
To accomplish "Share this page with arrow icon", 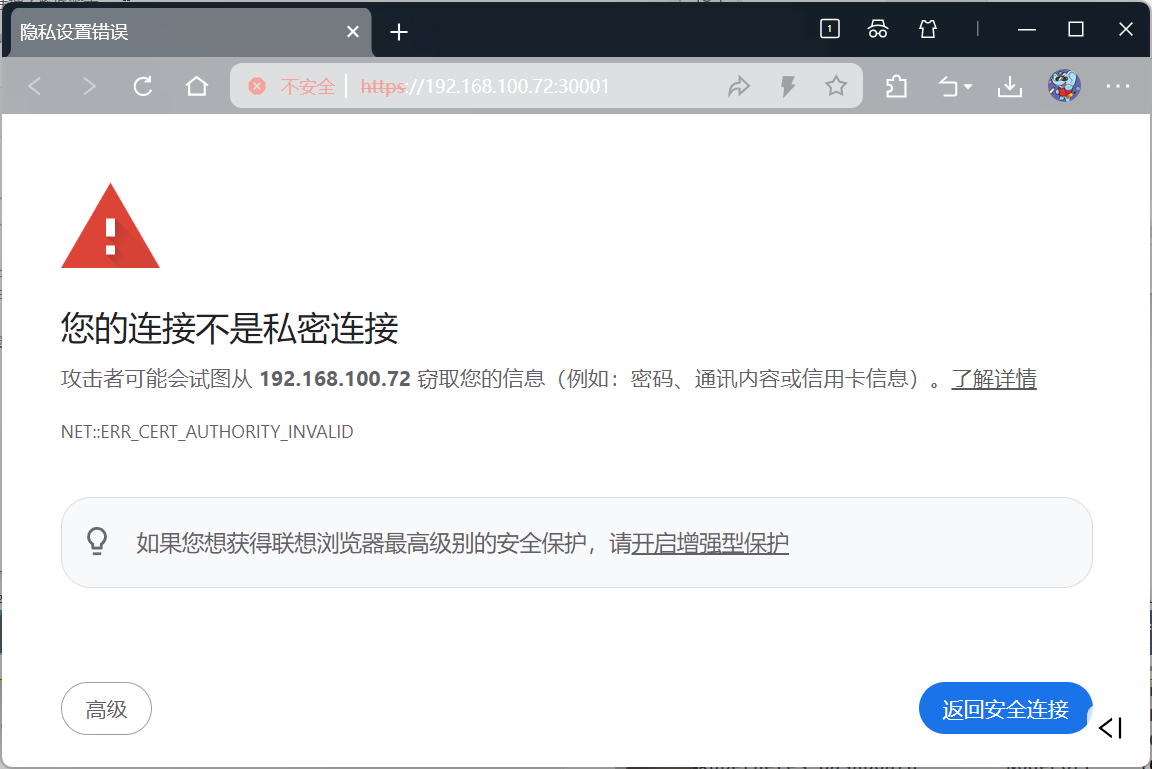I will click(738, 87).
